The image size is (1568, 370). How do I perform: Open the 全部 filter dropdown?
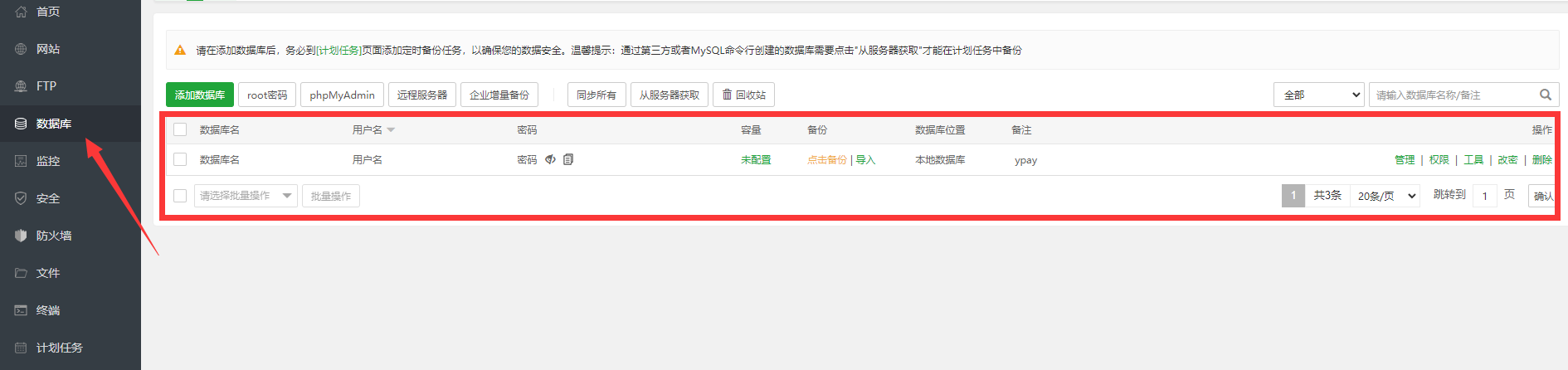pos(1318,95)
